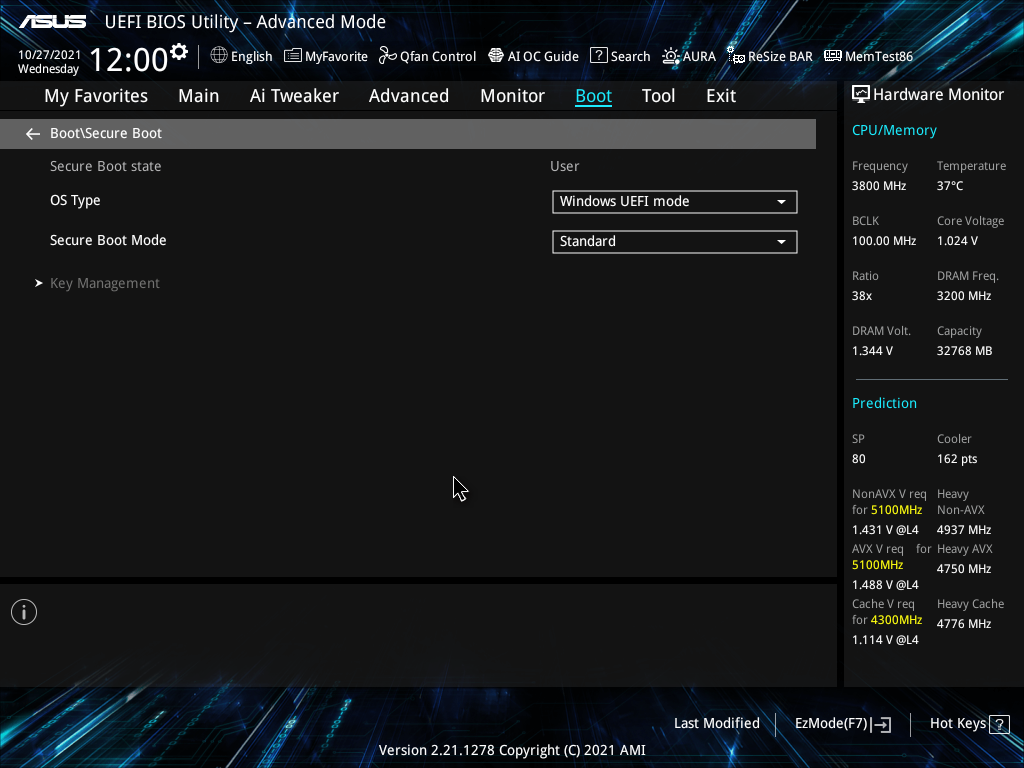
Task: Toggle the ReSize BAR icon
Action: pyautogui.click(x=736, y=56)
